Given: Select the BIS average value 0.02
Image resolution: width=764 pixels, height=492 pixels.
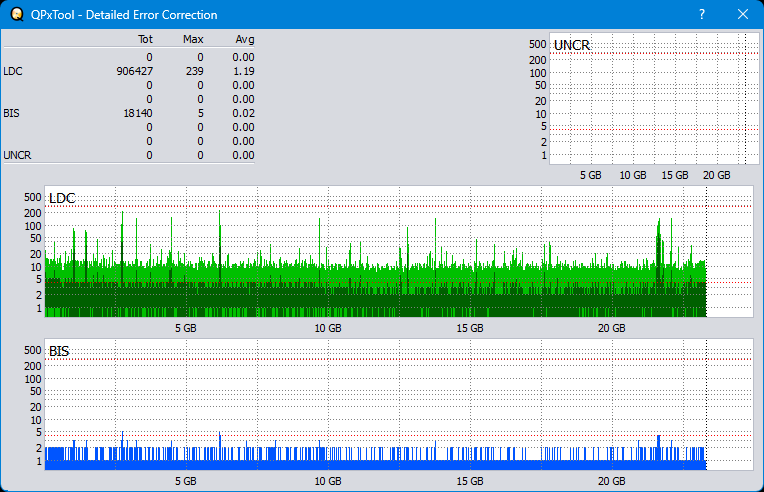Looking at the screenshot, I should tap(244, 114).
